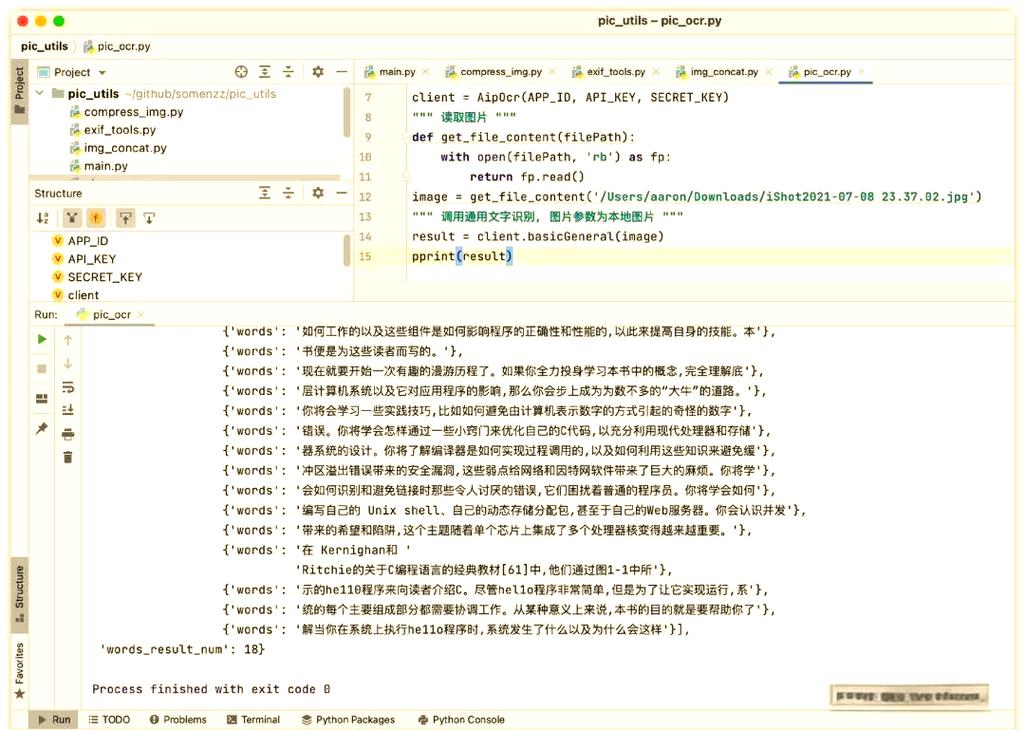Hide the Structure panel with minus icon
The height and width of the screenshot is (730, 1025).
(341, 193)
